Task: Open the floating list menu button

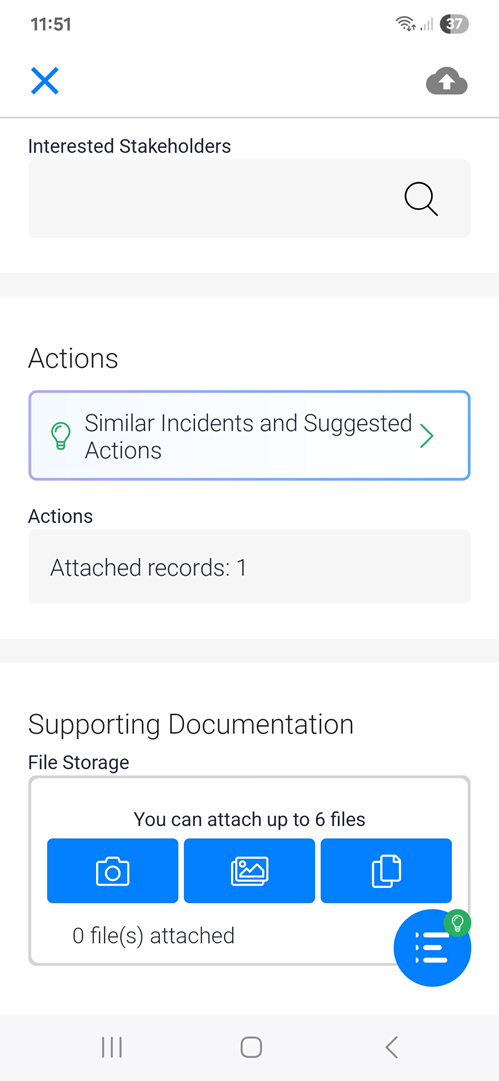Action: [x=432, y=949]
